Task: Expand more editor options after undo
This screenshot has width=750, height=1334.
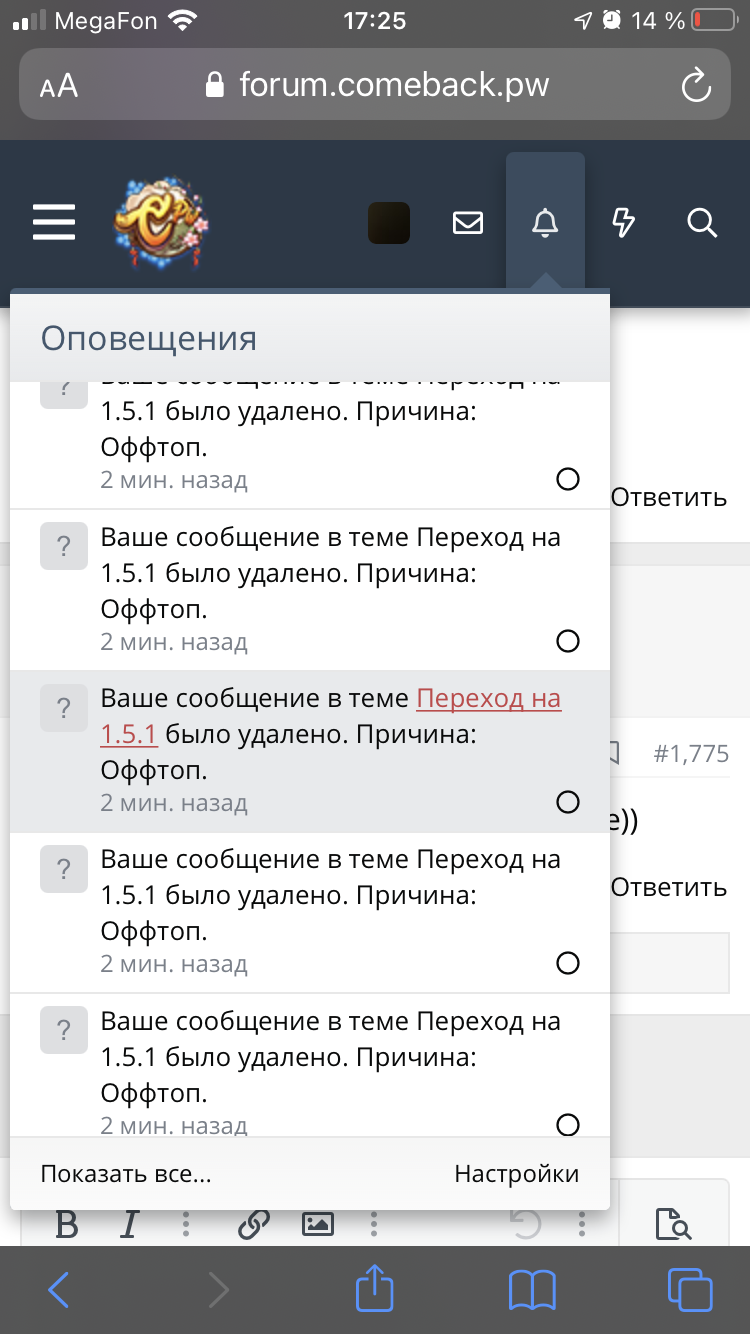Action: click(x=582, y=1223)
